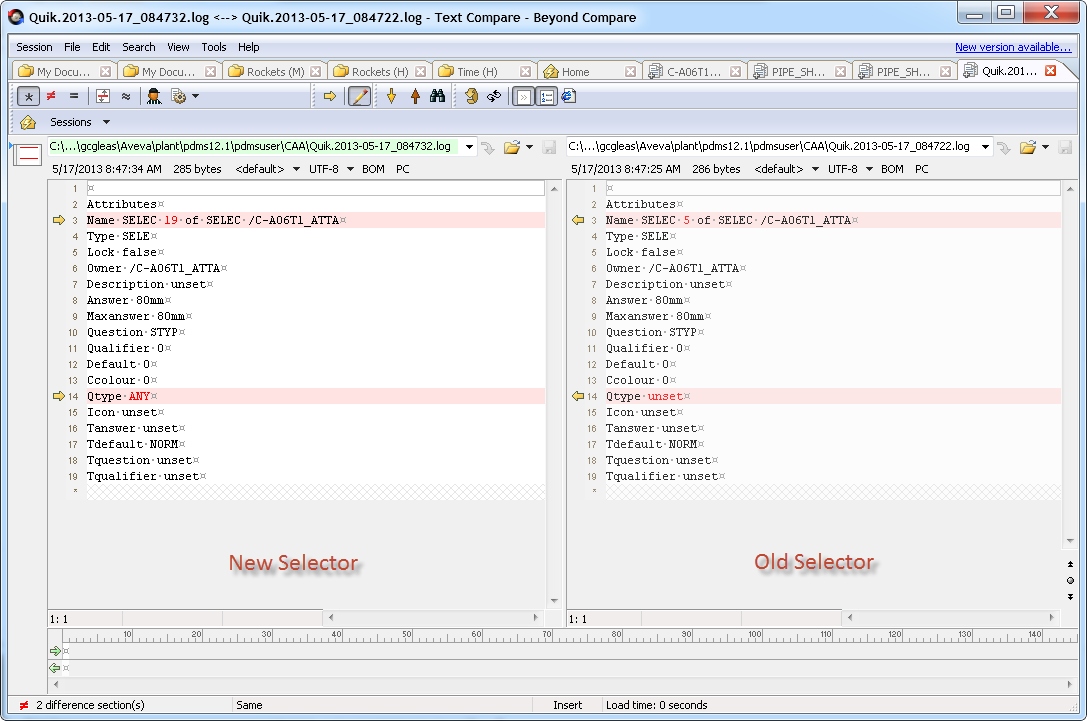The image size is (1087, 721).
Task: Close the Time (H) tab
Action: click(525, 71)
